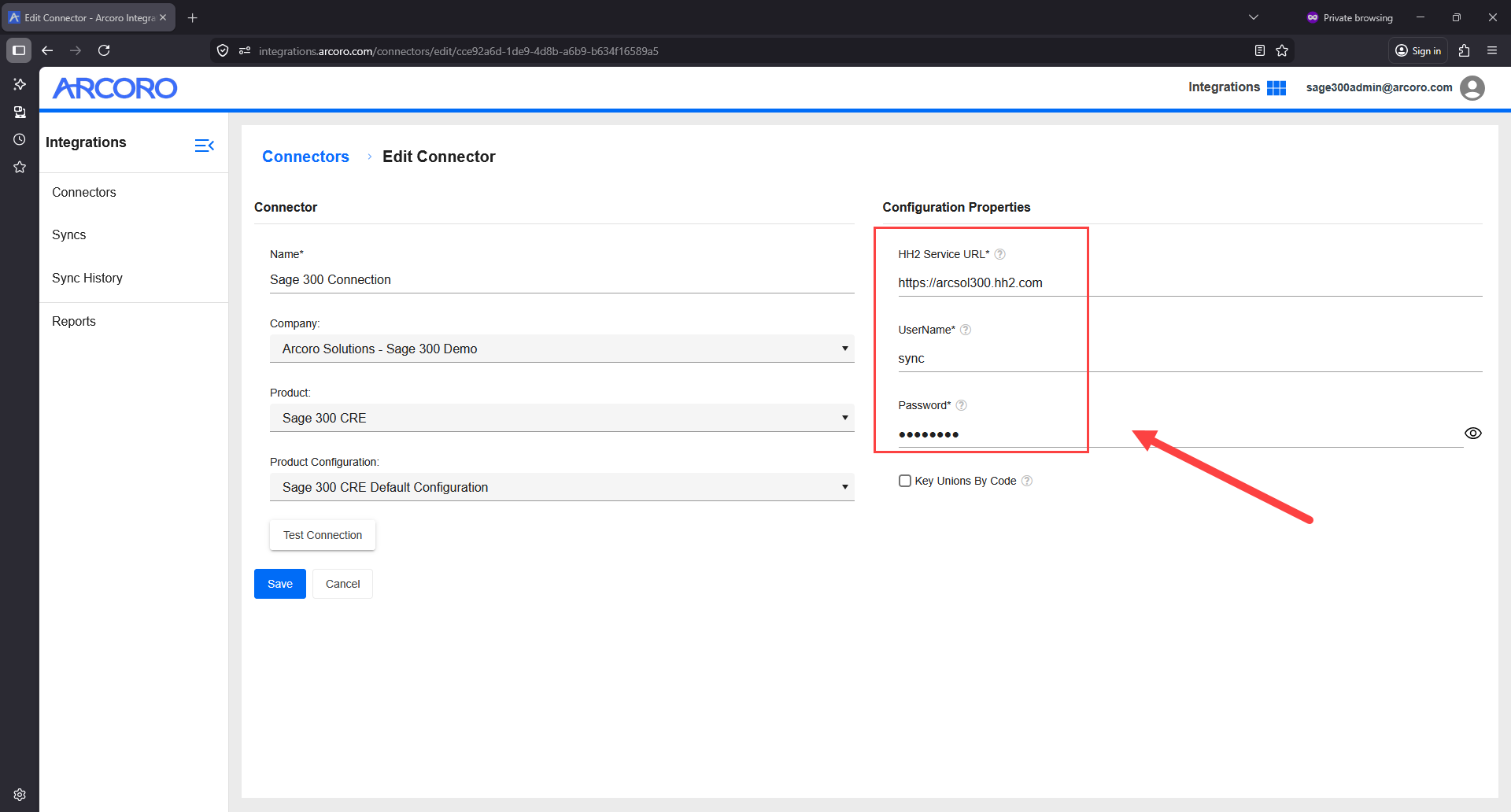Click the site shield tracking protection icon
The width and height of the screenshot is (1511, 812).
pyautogui.click(x=223, y=51)
